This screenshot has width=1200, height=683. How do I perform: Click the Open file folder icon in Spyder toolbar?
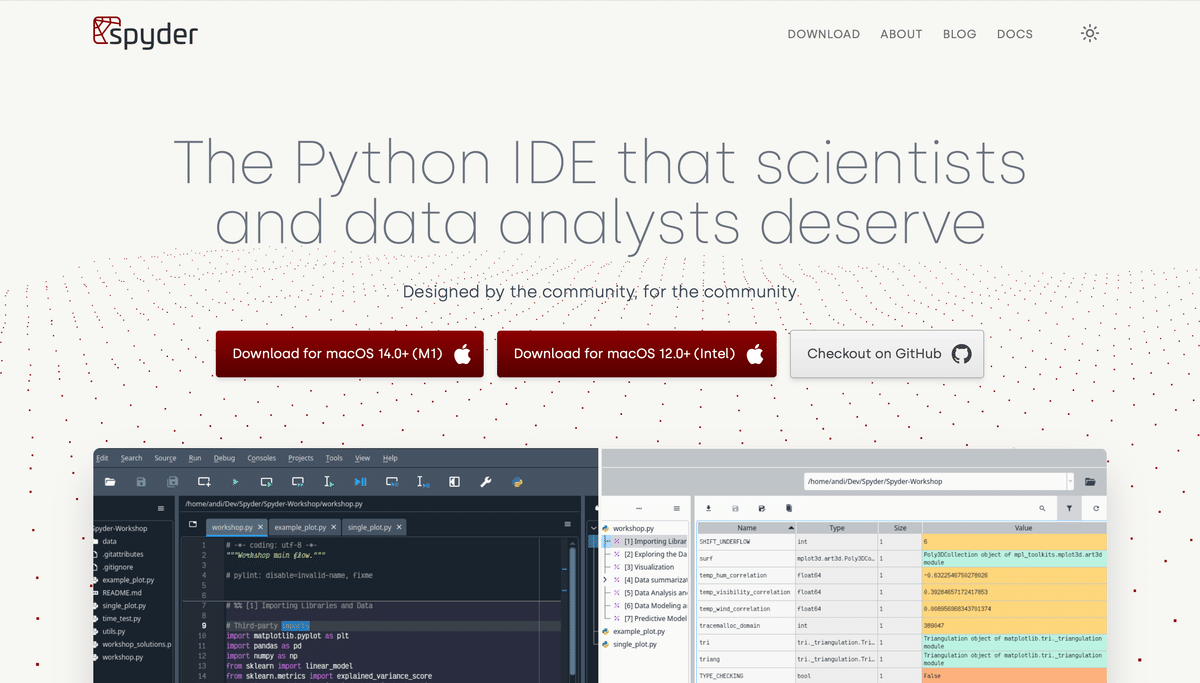click(110, 482)
